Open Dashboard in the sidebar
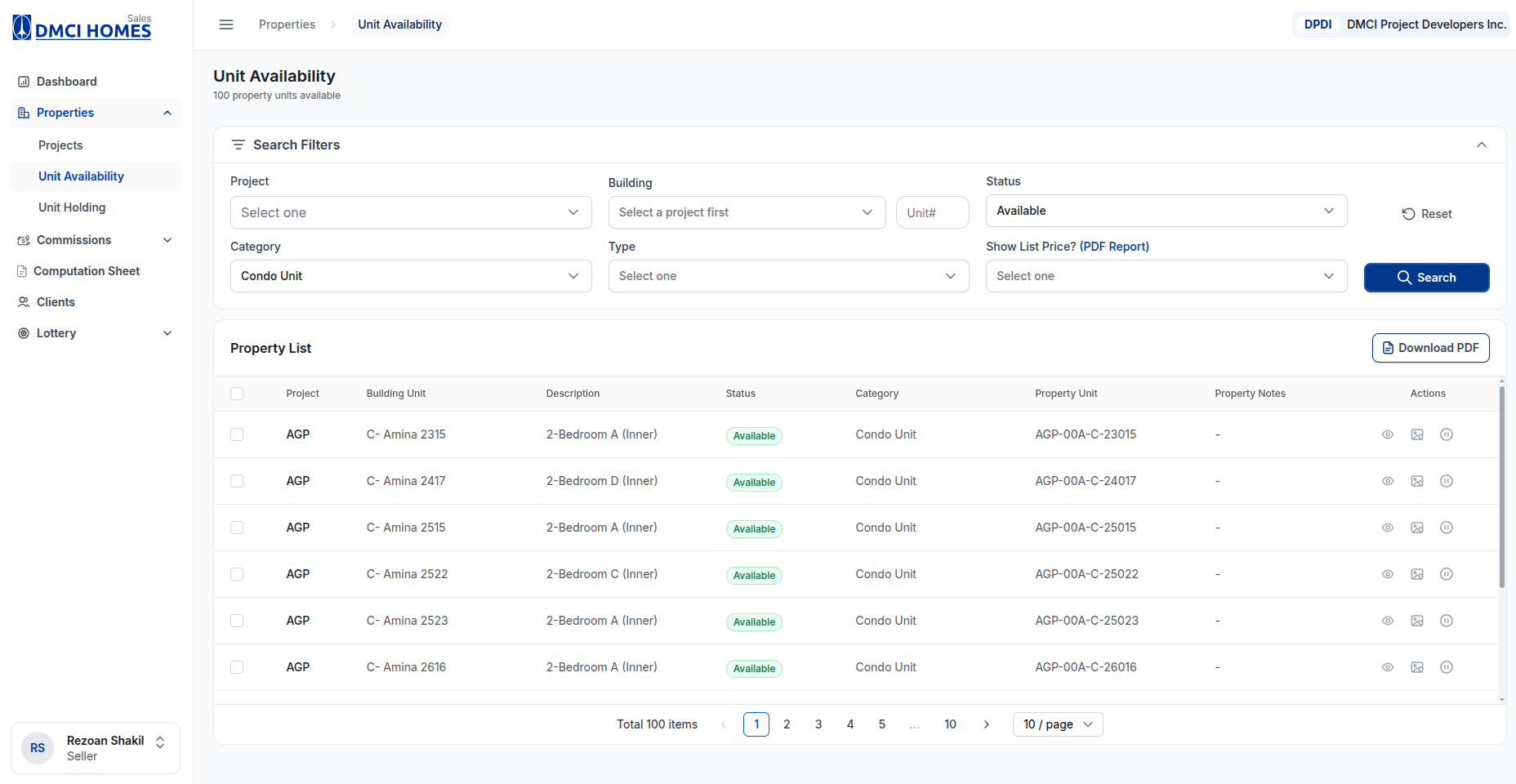This screenshot has height=784, width=1516. [96, 82]
